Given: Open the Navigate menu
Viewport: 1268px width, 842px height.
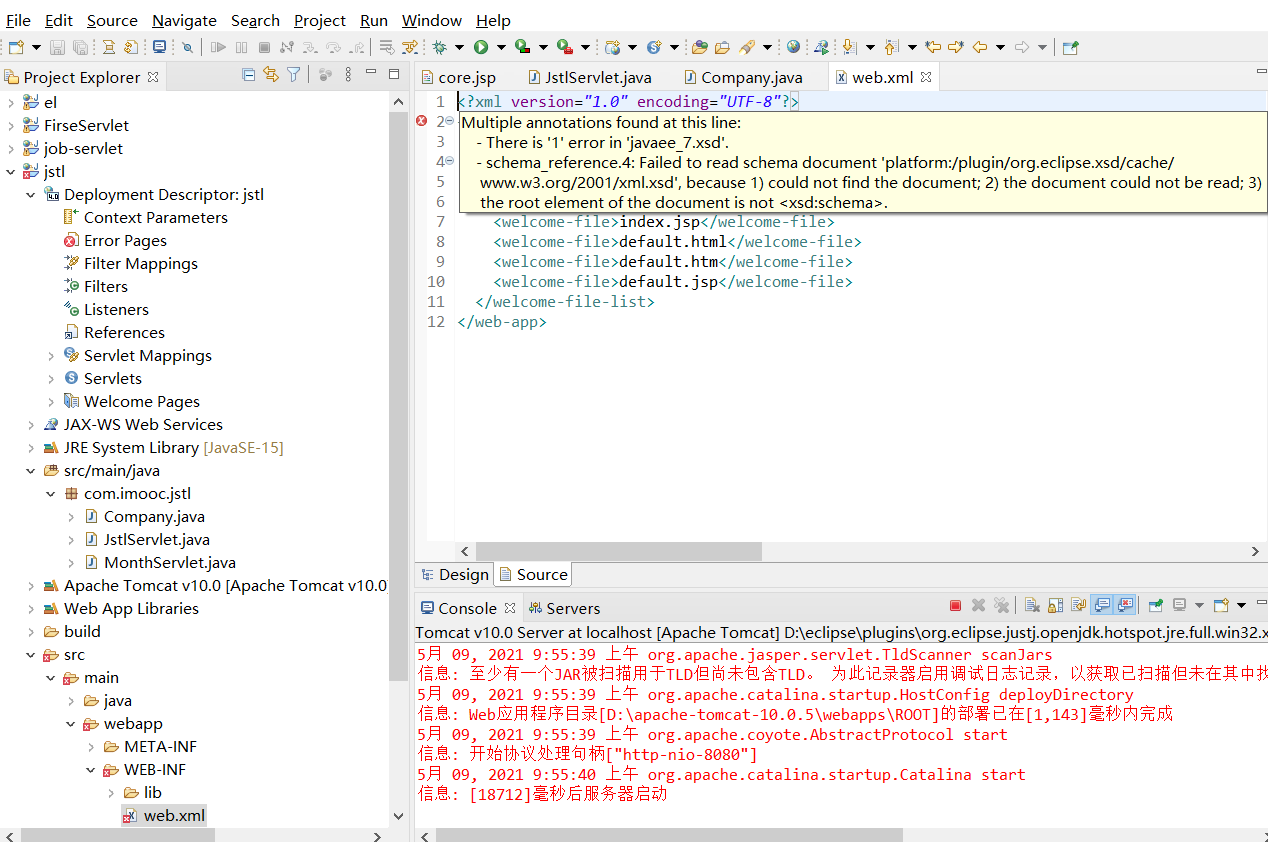Looking at the screenshot, I should [x=184, y=20].
